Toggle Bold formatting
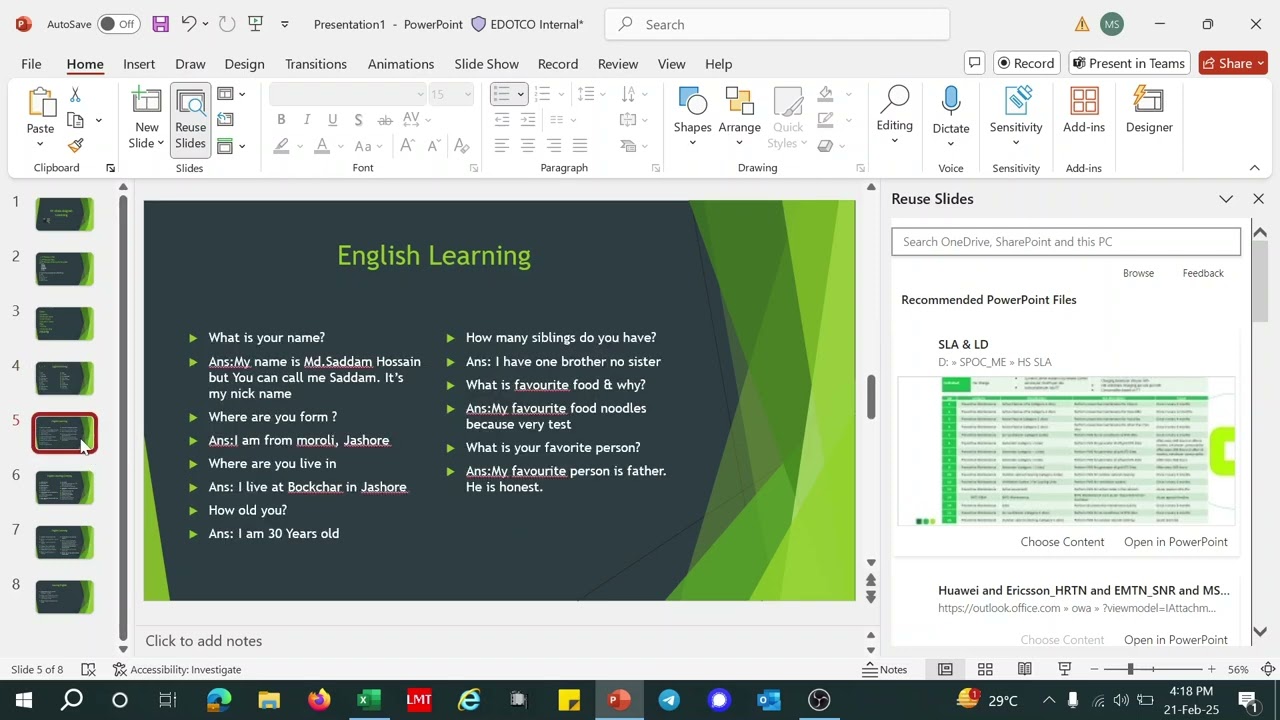The width and height of the screenshot is (1280, 720). (x=281, y=120)
